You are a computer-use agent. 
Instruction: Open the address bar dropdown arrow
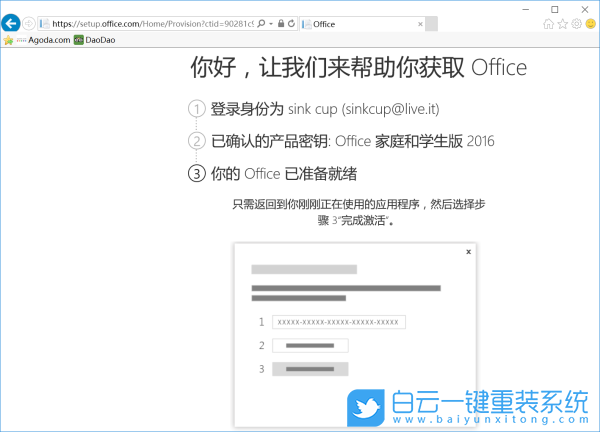271,24
